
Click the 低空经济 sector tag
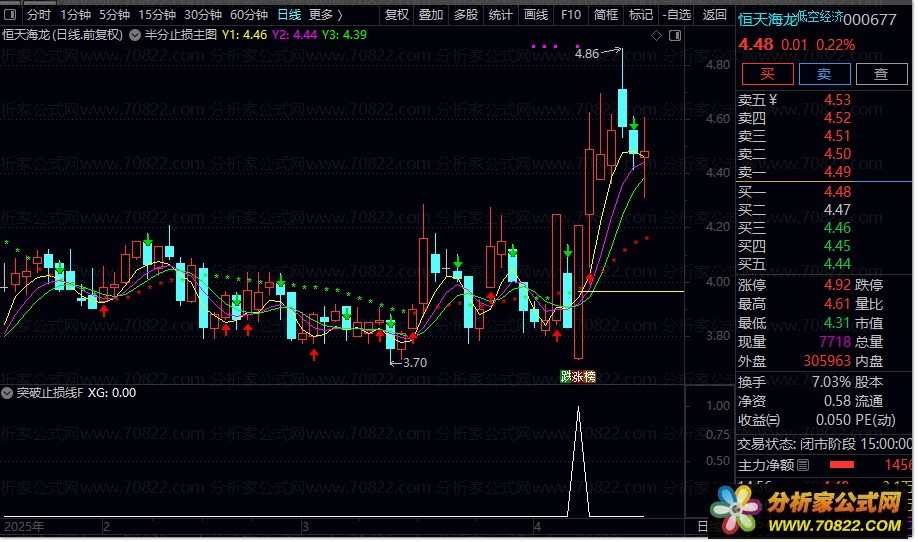[821, 16]
